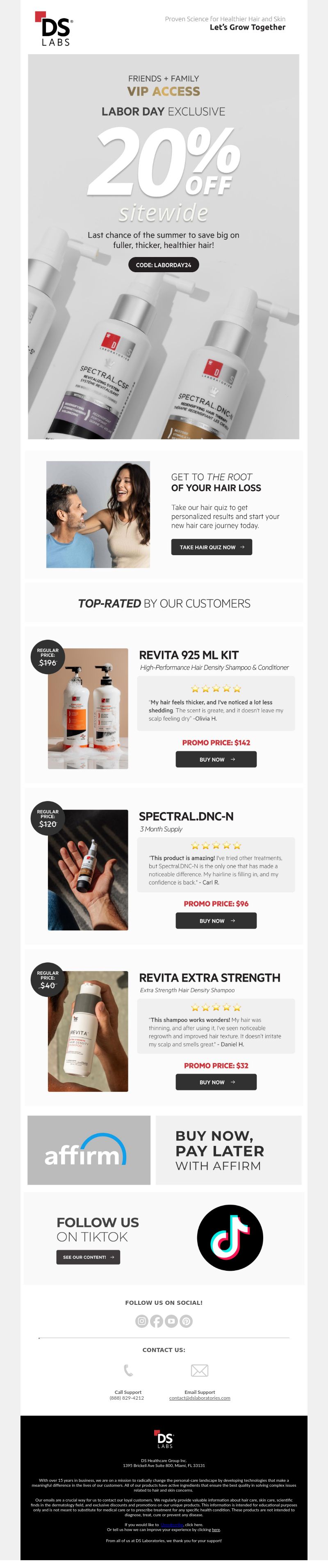Open the Facebook social icon
Image resolution: width=328 pixels, height=1568 pixels.
click(x=156, y=1321)
